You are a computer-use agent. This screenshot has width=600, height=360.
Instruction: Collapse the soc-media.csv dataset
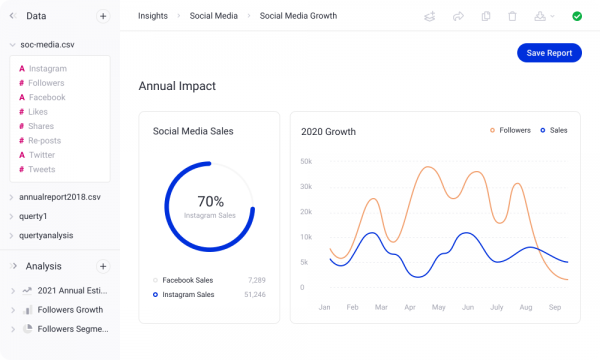[12, 45]
